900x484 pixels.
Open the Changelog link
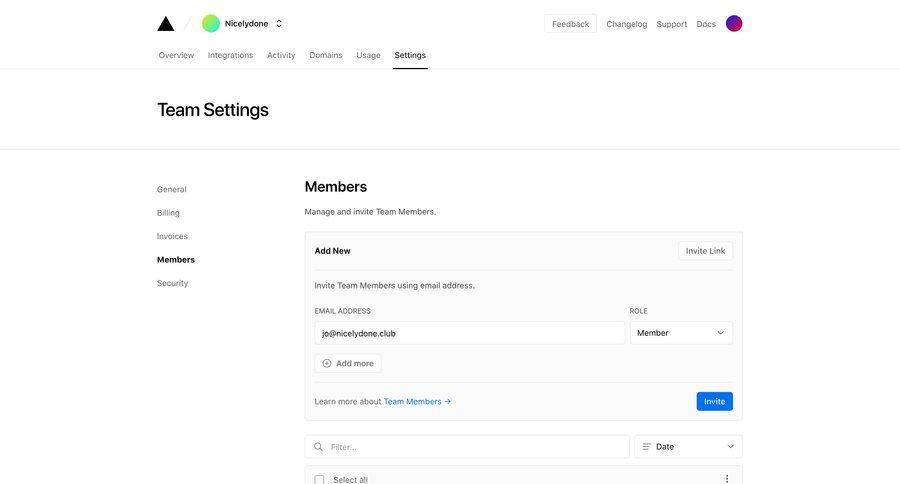coord(627,24)
